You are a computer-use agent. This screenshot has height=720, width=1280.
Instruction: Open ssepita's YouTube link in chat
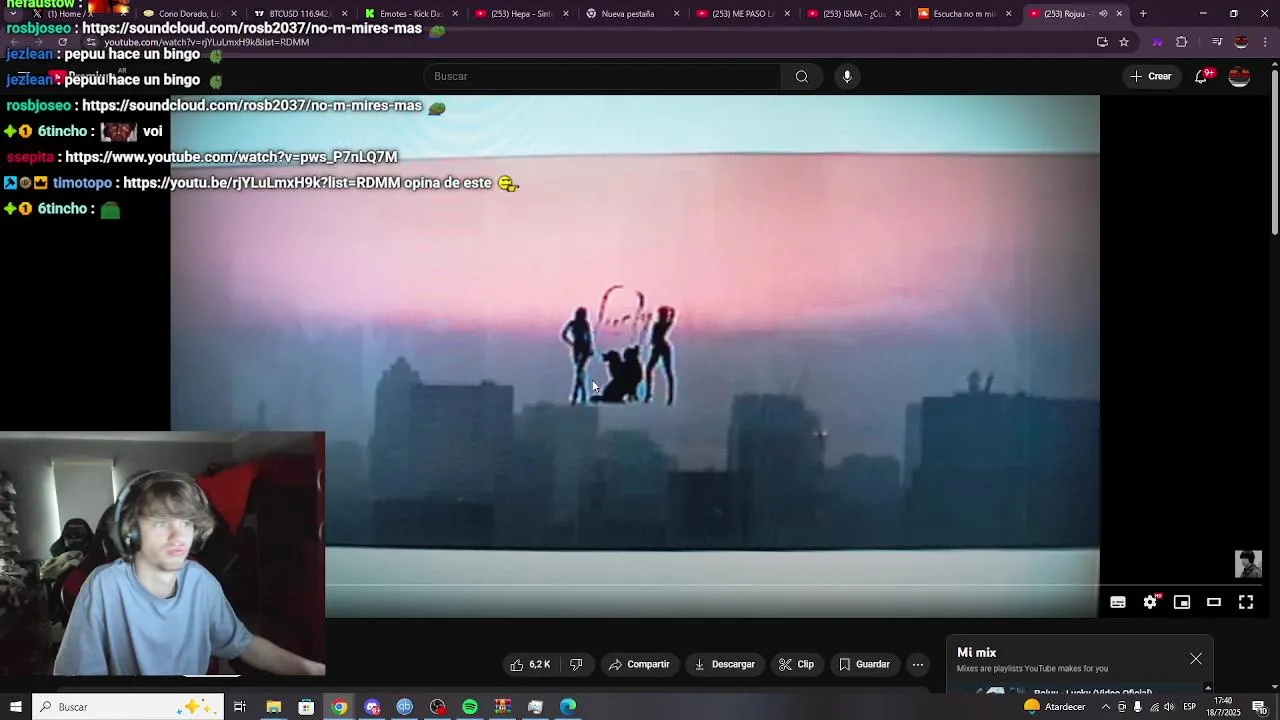(231, 157)
